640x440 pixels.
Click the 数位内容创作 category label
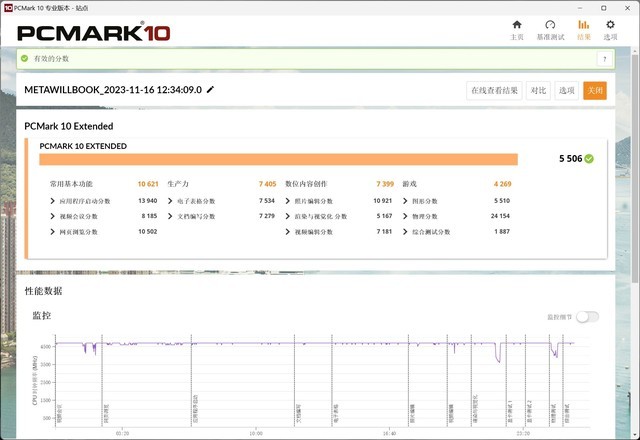(x=306, y=184)
